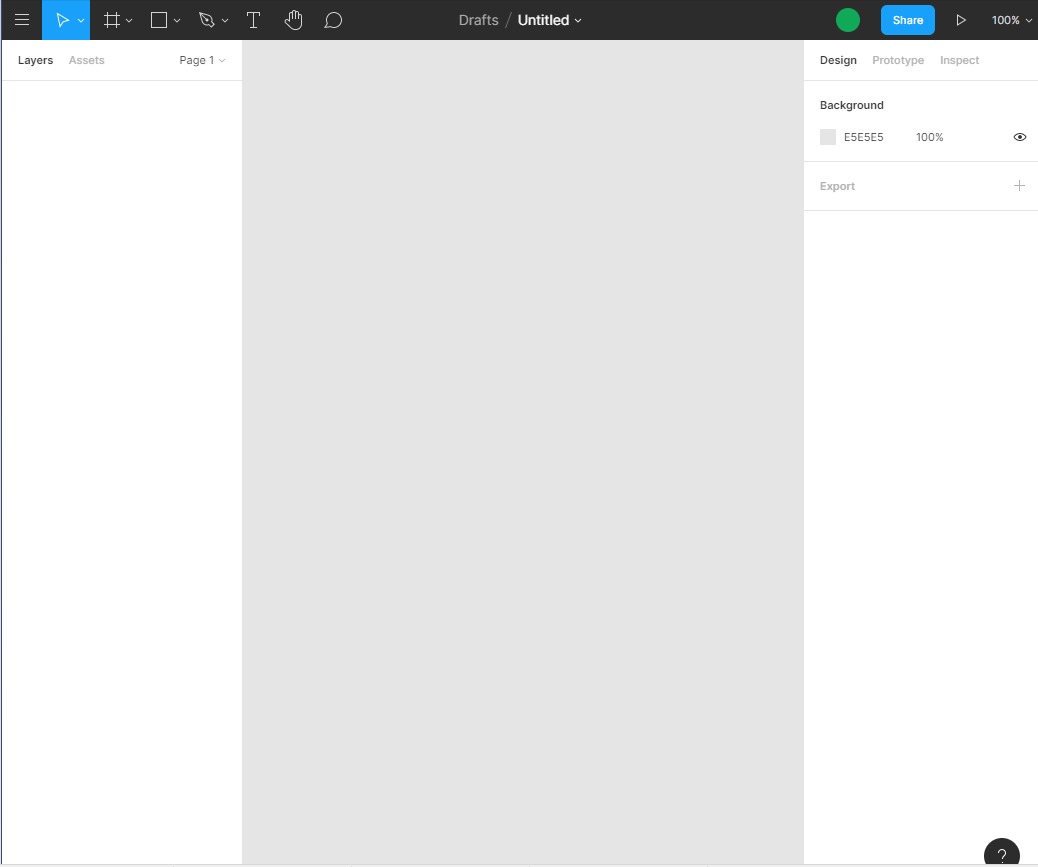Select the Pen tool
1038x867 pixels.
click(x=207, y=20)
